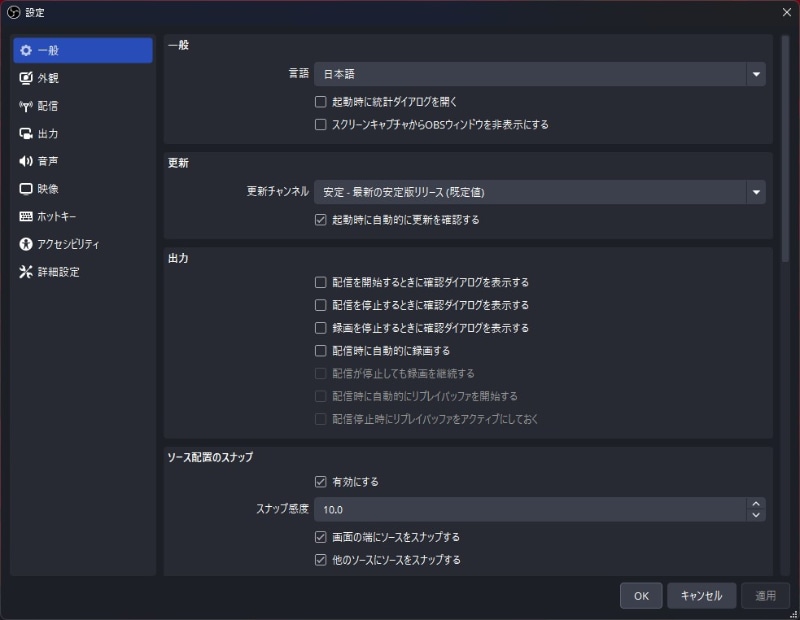This screenshot has width=800, height=620.
Task: Disable 画面の端にソースをスナップする checkbox
Action: pyautogui.click(x=321, y=537)
